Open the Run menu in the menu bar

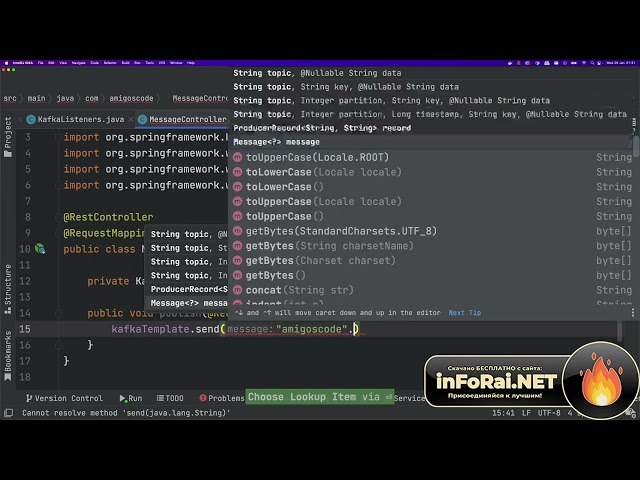click(x=138, y=63)
